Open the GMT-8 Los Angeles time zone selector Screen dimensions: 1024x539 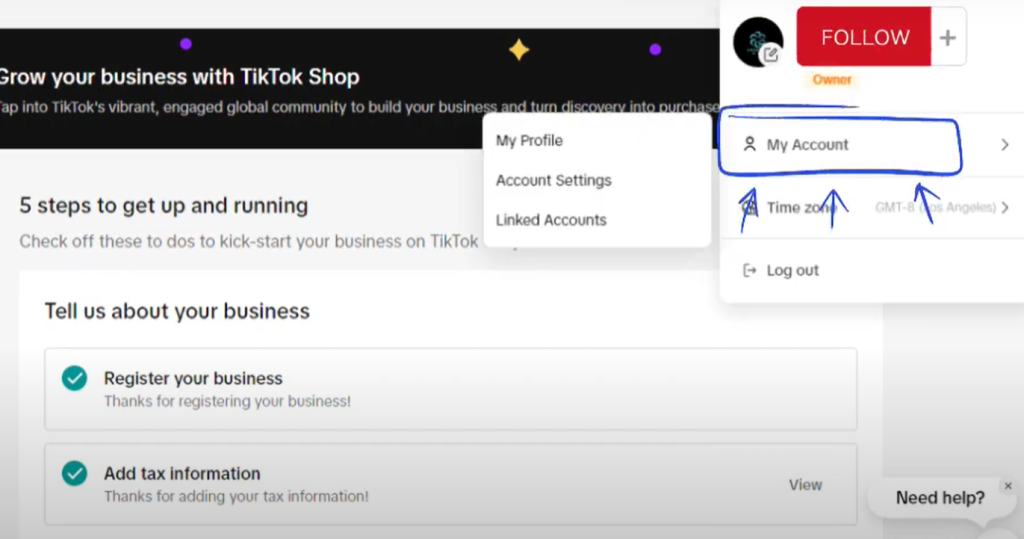coord(935,208)
